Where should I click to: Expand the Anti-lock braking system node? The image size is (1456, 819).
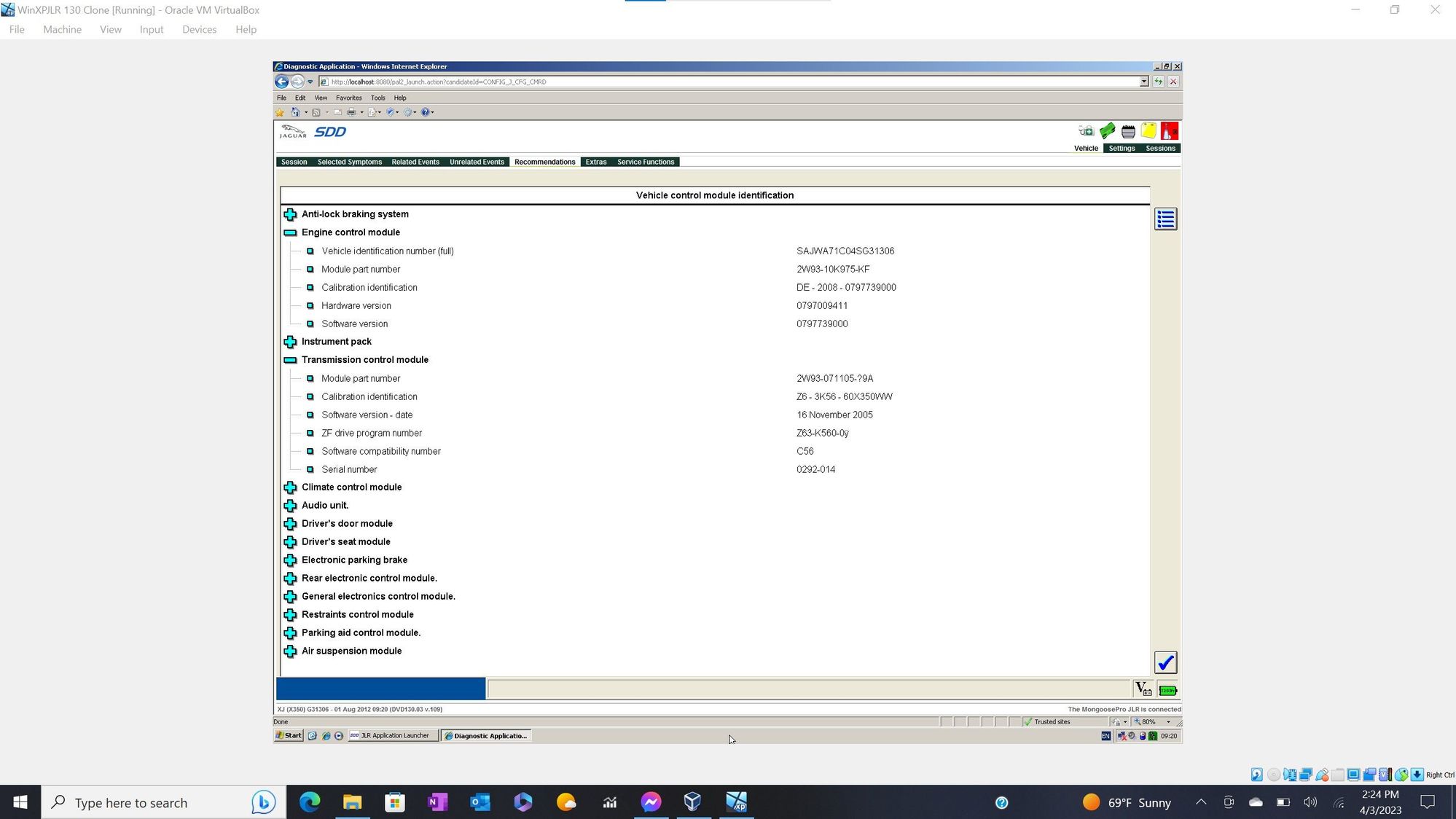click(290, 214)
